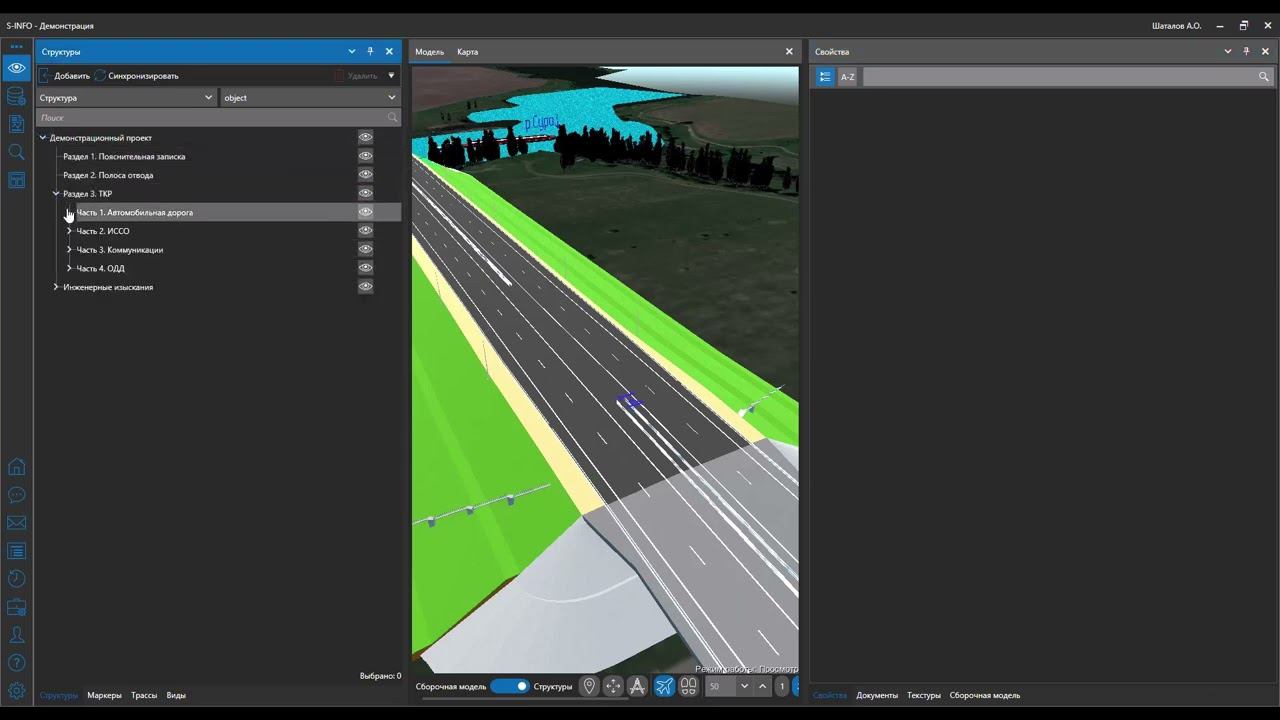Image resolution: width=1280 pixels, height=720 pixels.
Task: Toggle visibility of Раздел 3. ТКР
Action: [366, 193]
